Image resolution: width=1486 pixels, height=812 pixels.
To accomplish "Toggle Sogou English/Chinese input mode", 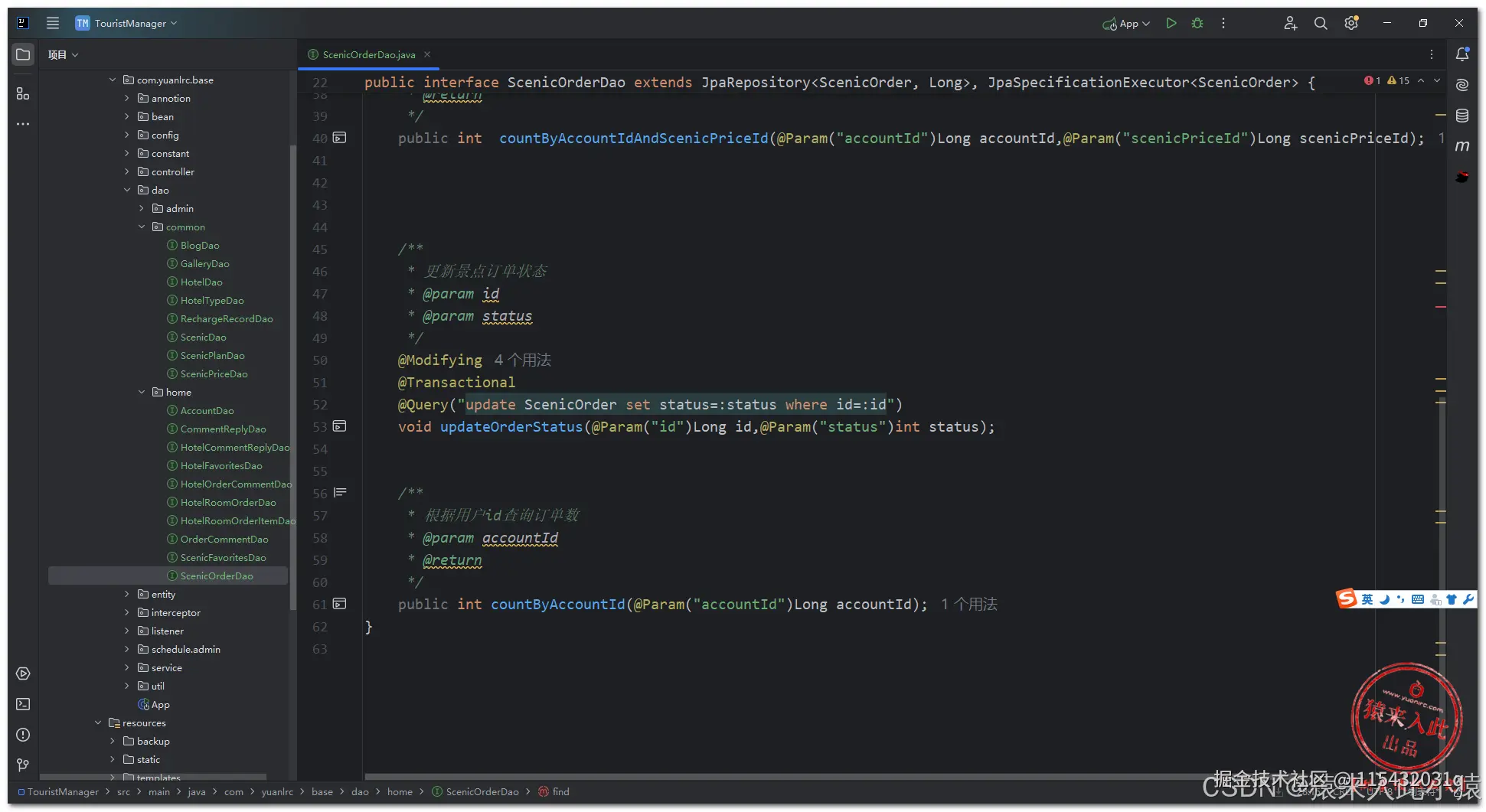I will click(x=1367, y=599).
